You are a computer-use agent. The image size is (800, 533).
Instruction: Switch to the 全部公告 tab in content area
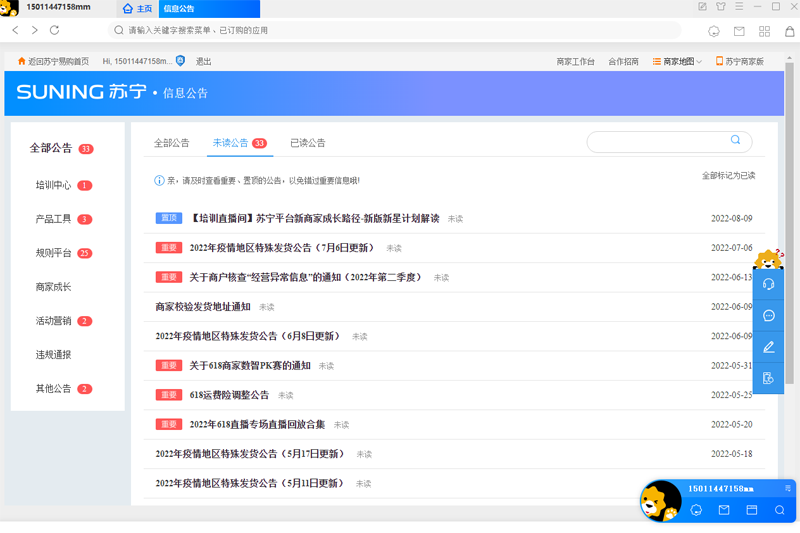point(171,143)
